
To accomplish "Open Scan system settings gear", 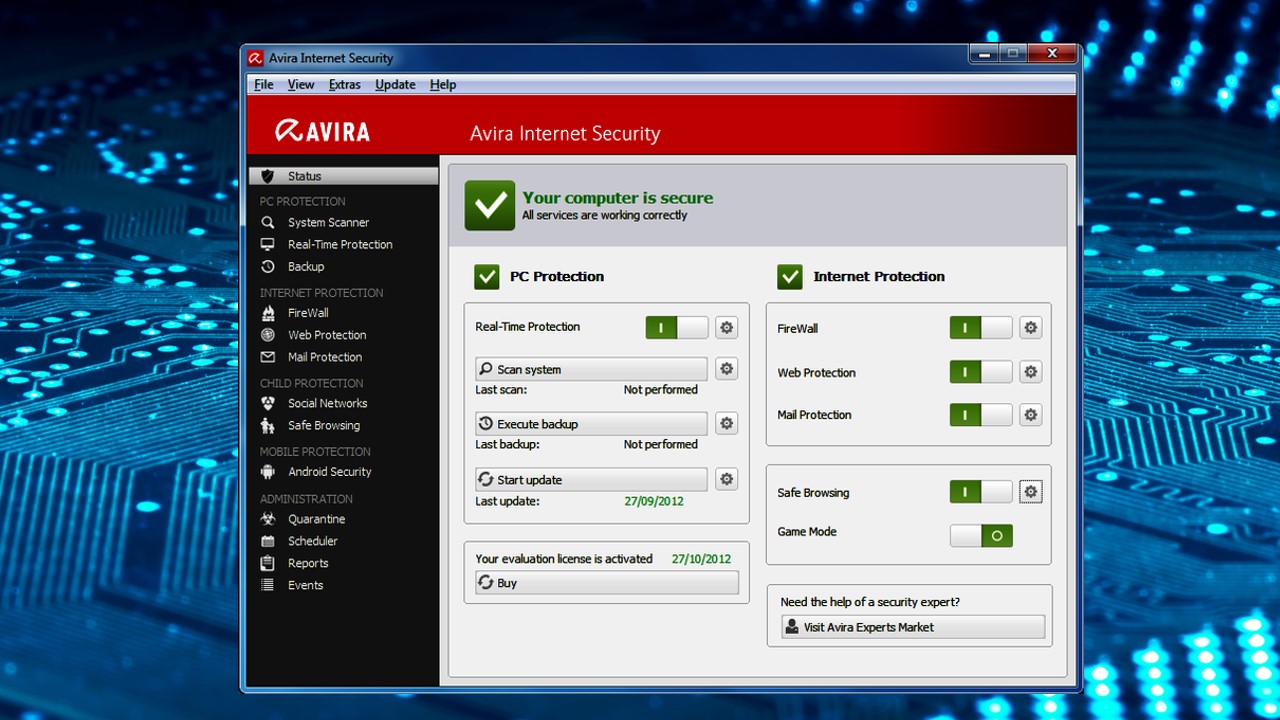I will click(727, 369).
